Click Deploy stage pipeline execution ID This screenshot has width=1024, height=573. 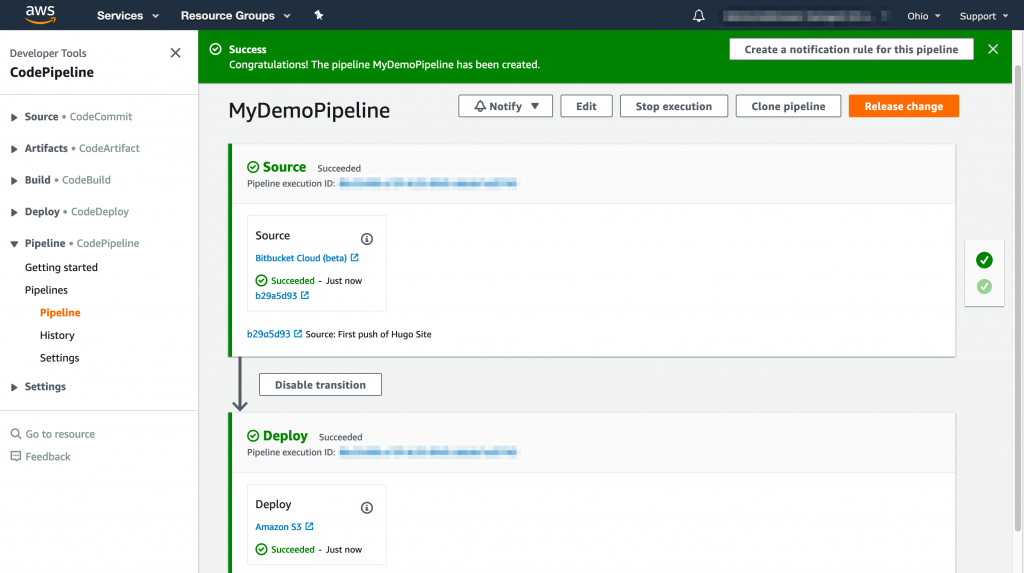pos(428,452)
